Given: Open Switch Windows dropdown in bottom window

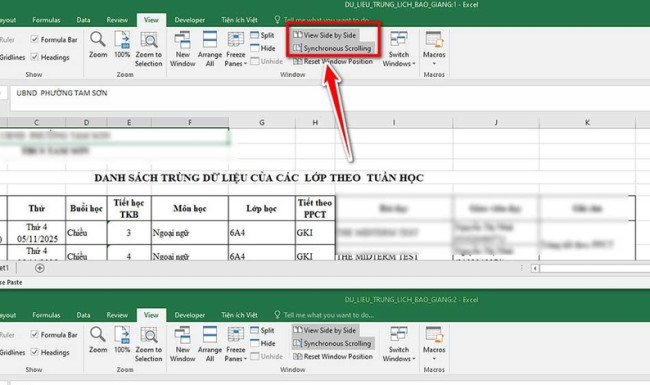Looking at the screenshot, I should (x=399, y=344).
